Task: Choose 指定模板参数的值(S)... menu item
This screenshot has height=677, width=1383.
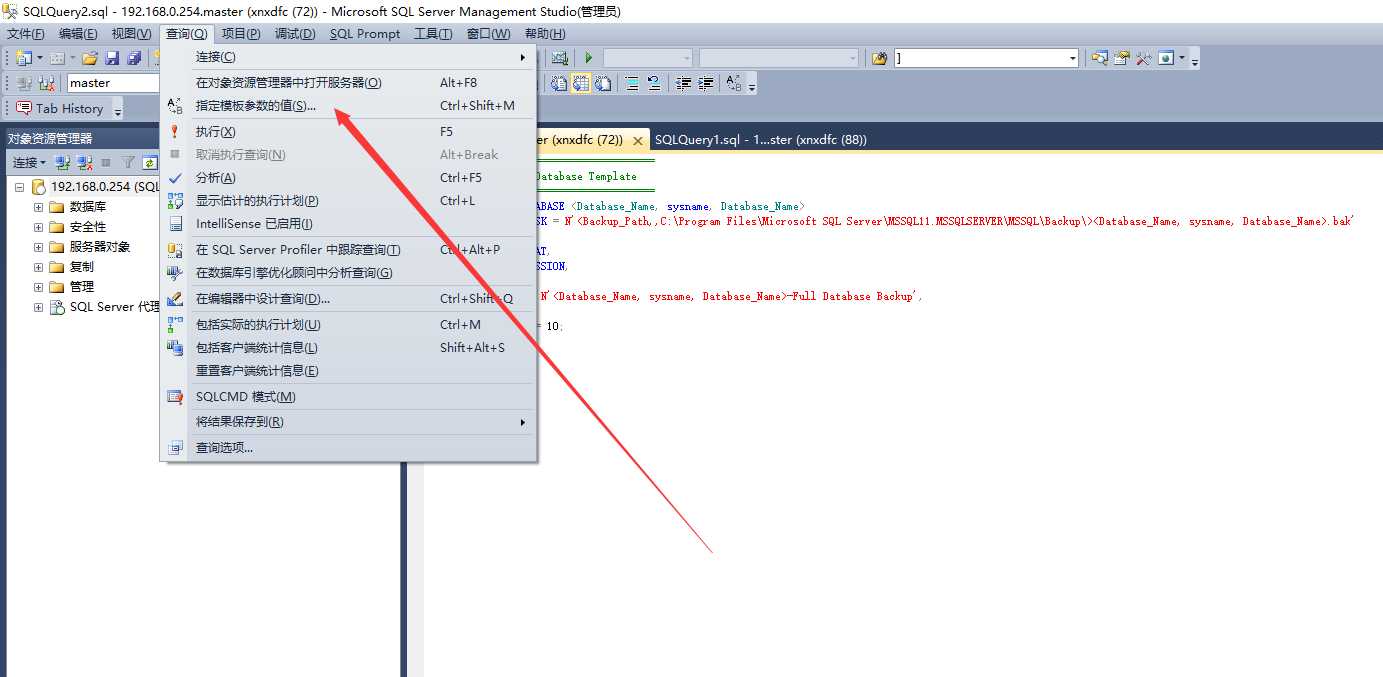Action: (x=348, y=106)
